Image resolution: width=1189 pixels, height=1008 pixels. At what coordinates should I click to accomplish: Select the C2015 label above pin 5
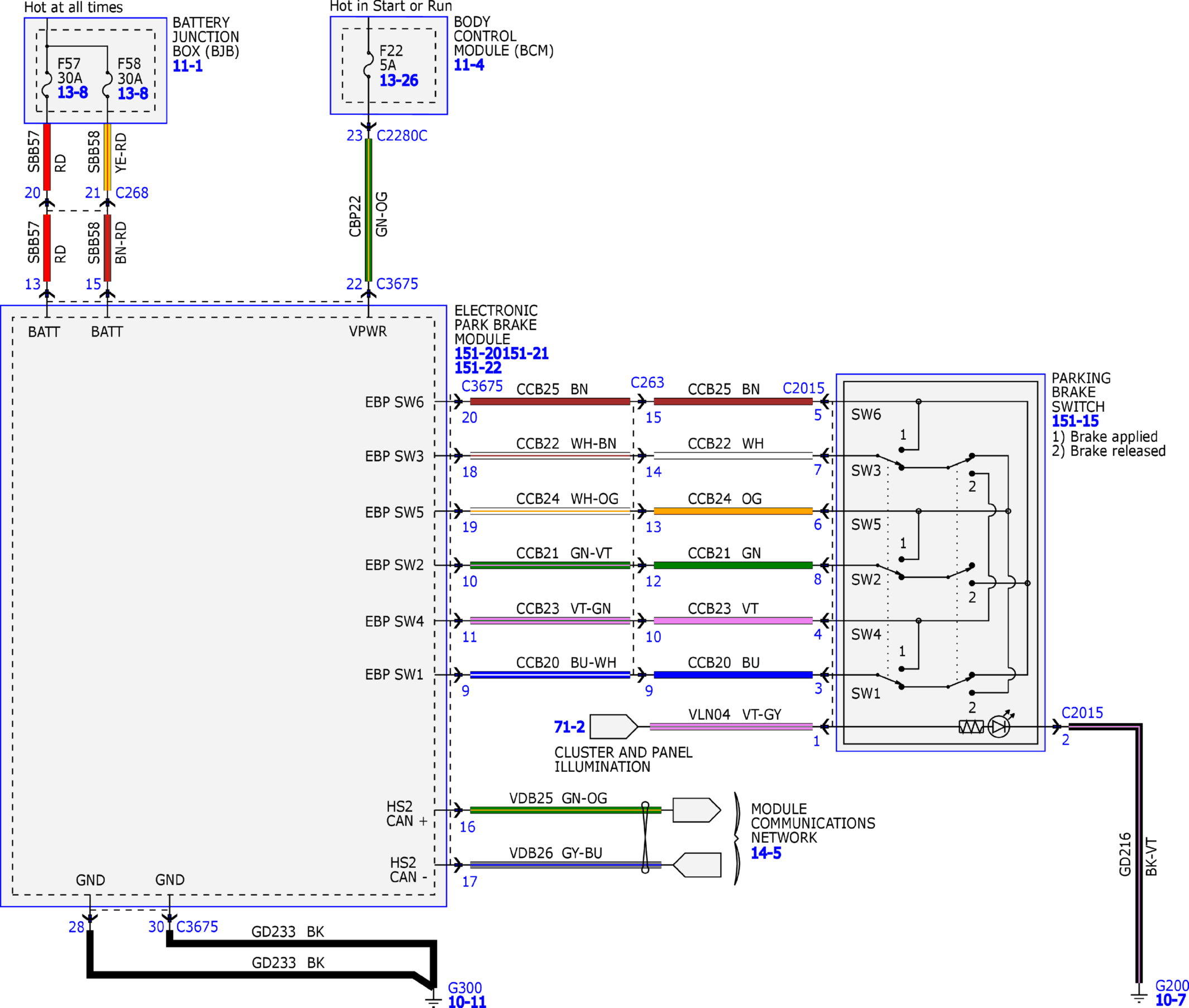[803, 388]
